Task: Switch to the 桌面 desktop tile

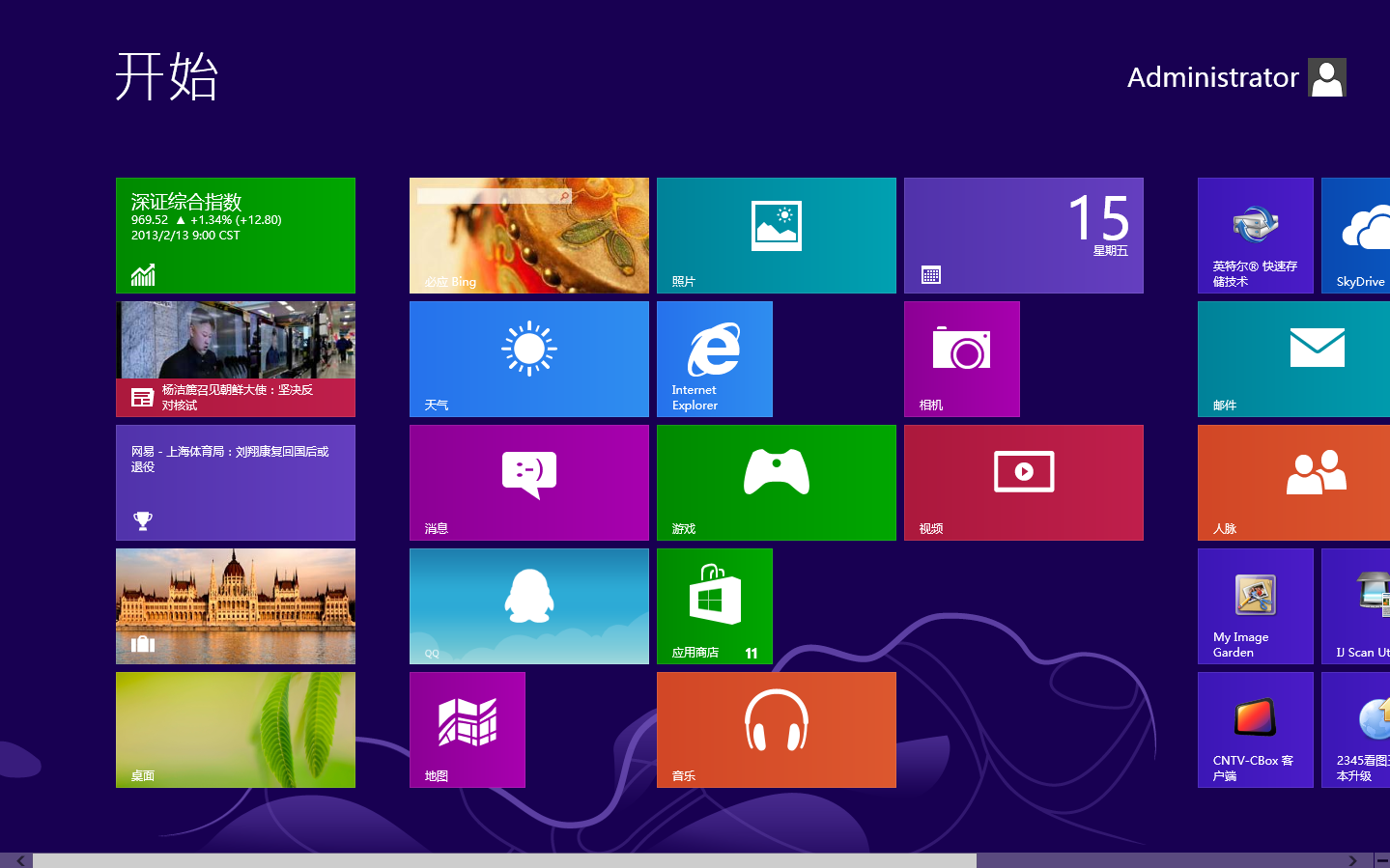Action: click(x=235, y=729)
